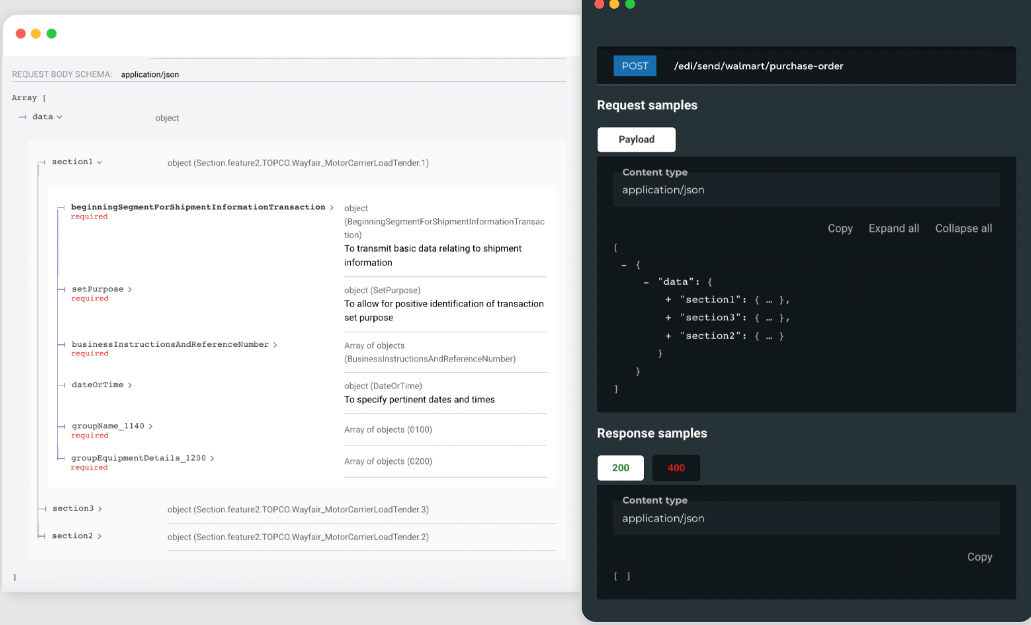Expand beginningSegmentForShipmentInformationTransaction property
The height and width of the screenshot is (625, 1031).
click(x=202, y=208)
